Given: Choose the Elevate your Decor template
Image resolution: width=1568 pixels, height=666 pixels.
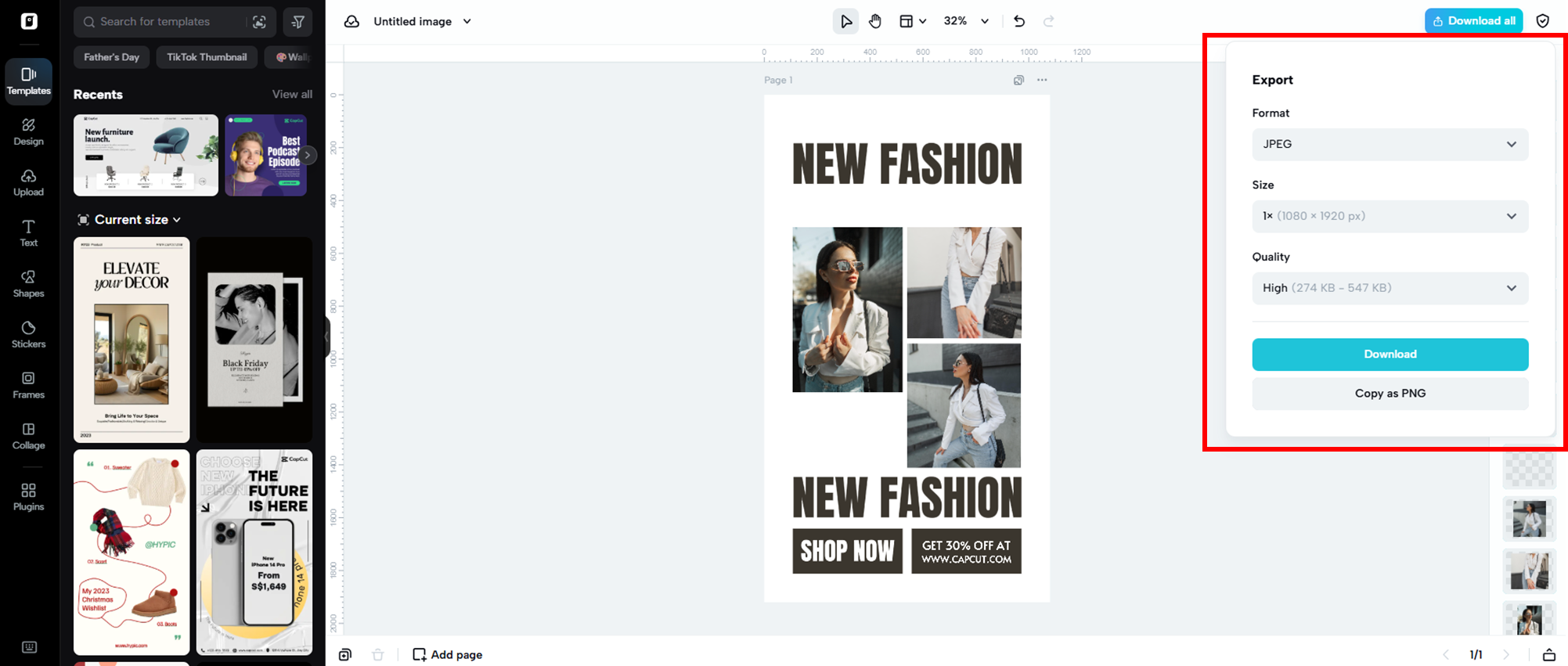Looking at the screenshot, I should coord(132,340).
